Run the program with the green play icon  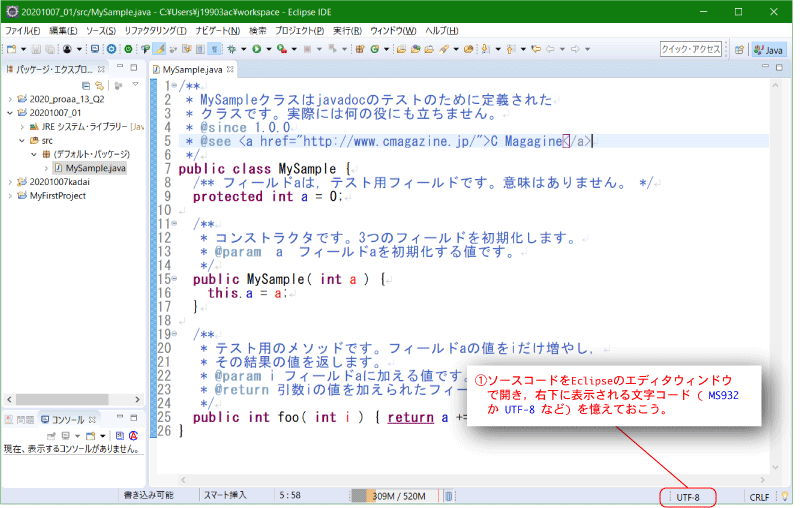point(256,49)
